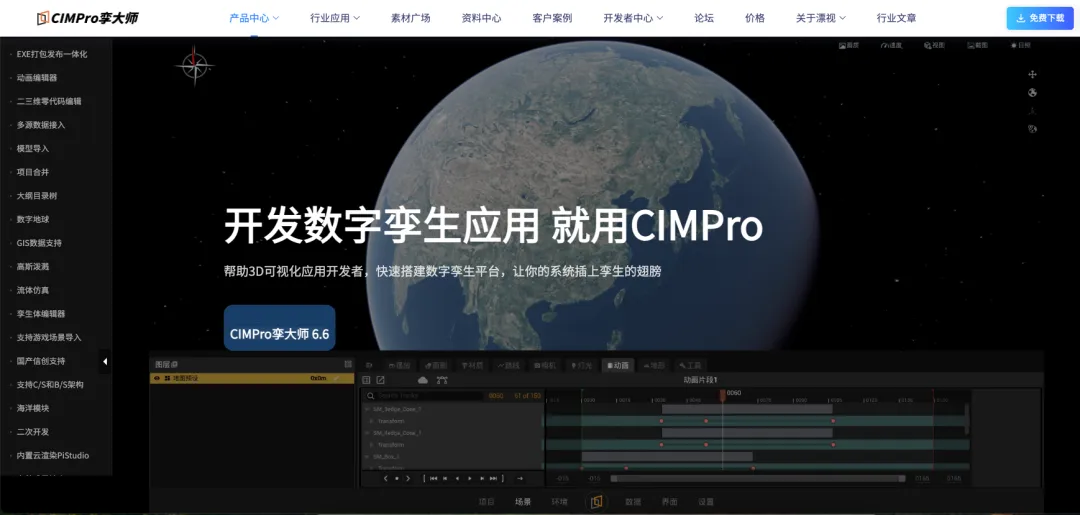Click the 图层 panel menu icon

(x=348, y=364)
